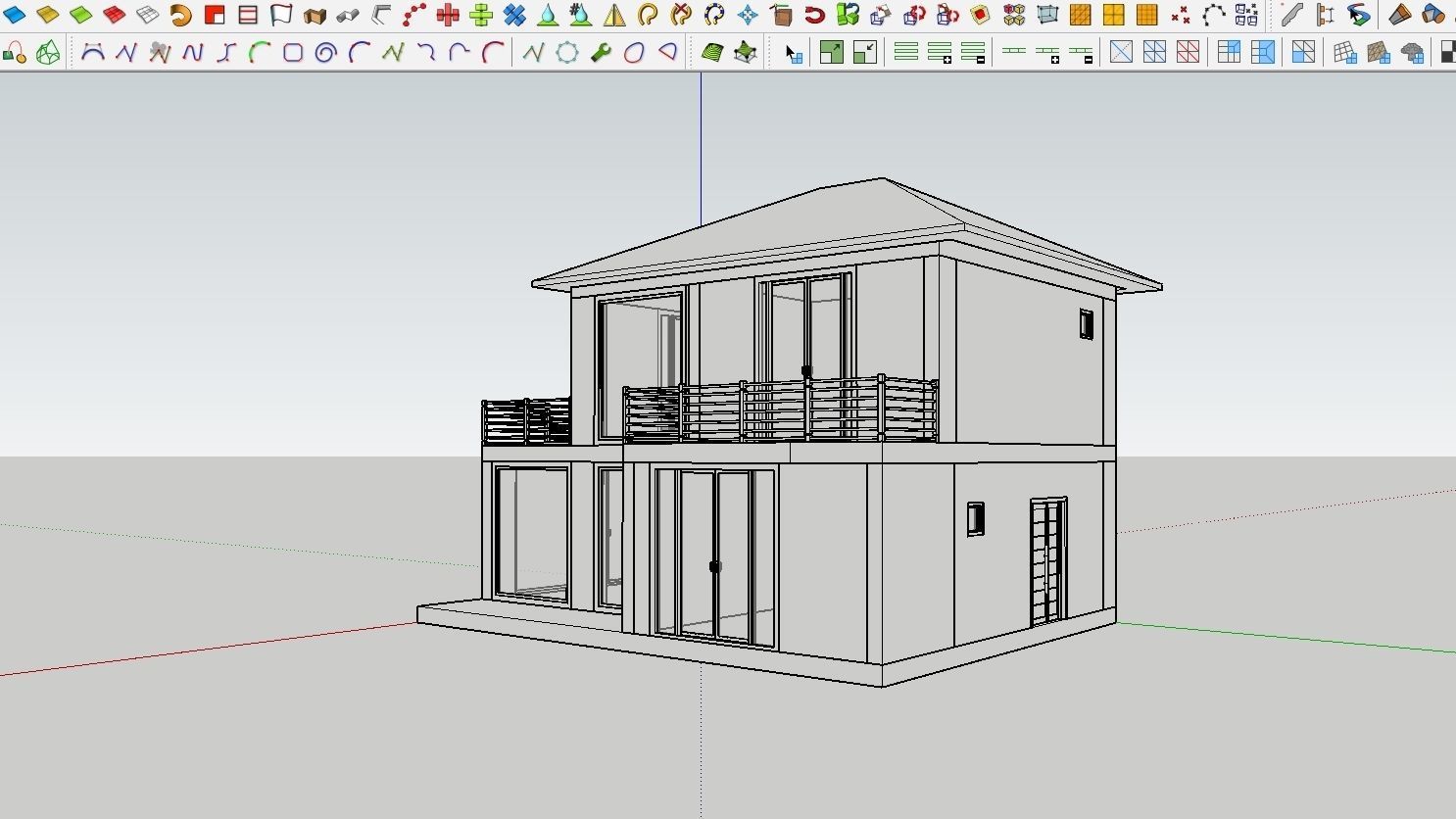Click the green contoured terrain surface icon
1456x819 pixels.
712,53
